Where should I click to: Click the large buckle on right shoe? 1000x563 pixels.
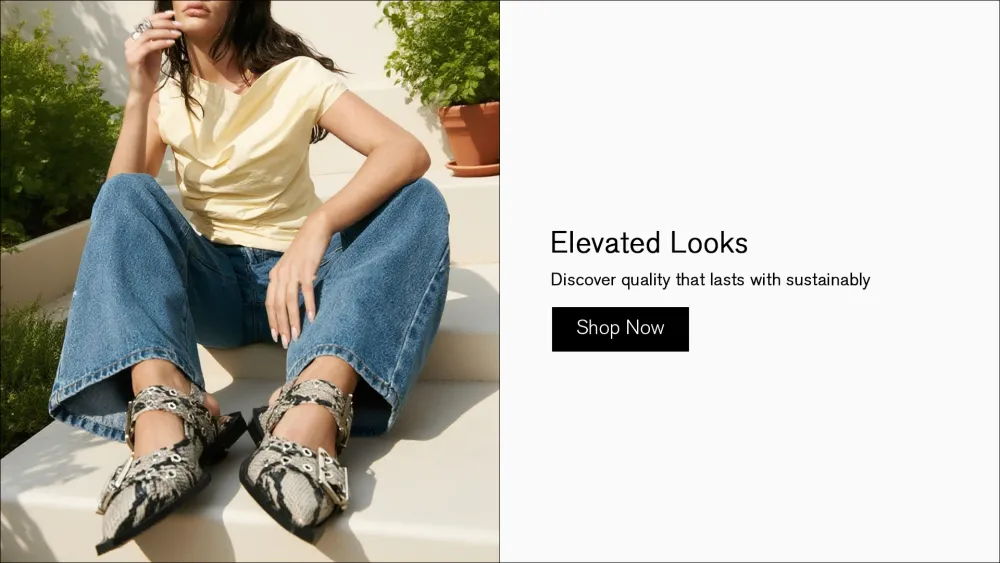333,476
